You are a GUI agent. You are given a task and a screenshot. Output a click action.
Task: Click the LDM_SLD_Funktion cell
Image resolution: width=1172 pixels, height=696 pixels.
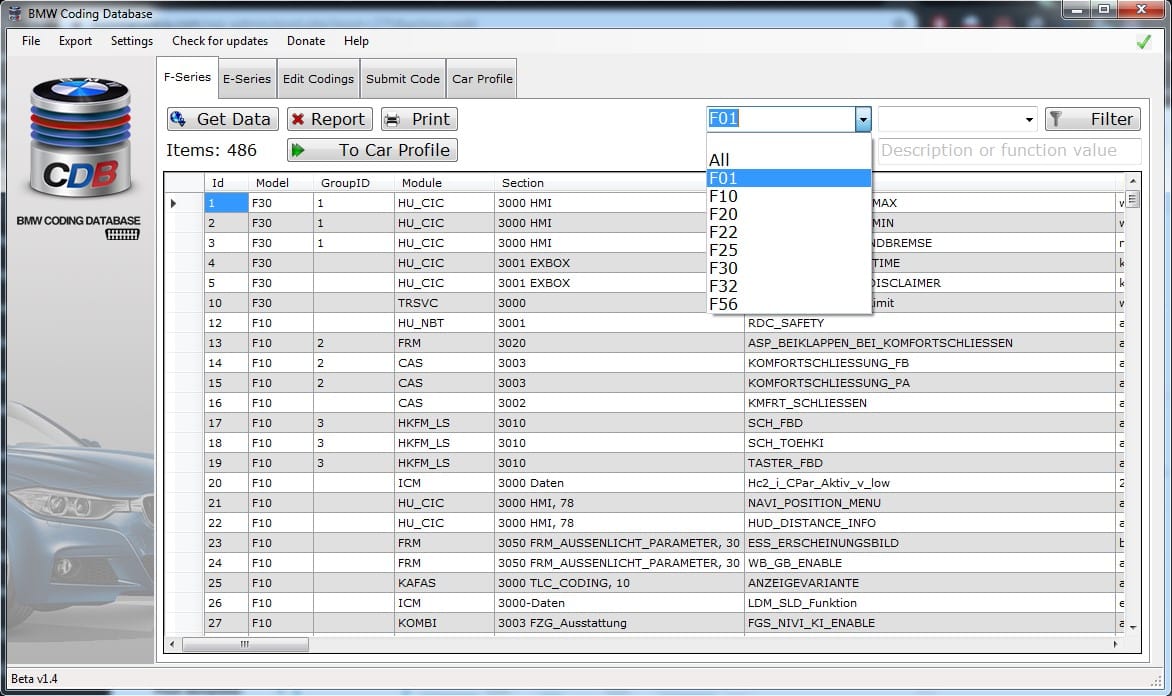tap(930, 603)
